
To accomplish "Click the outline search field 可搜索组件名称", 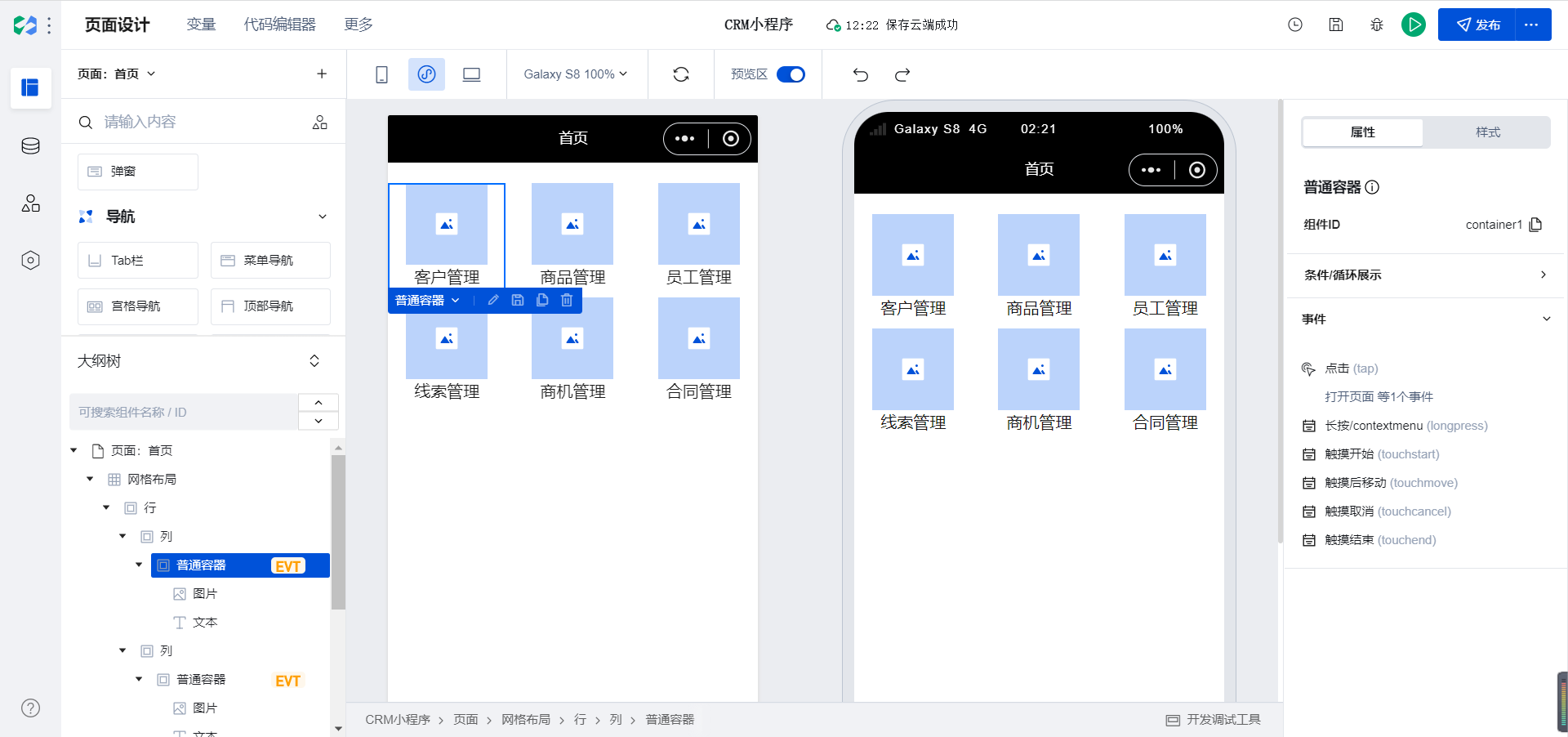I will (184, 412).
